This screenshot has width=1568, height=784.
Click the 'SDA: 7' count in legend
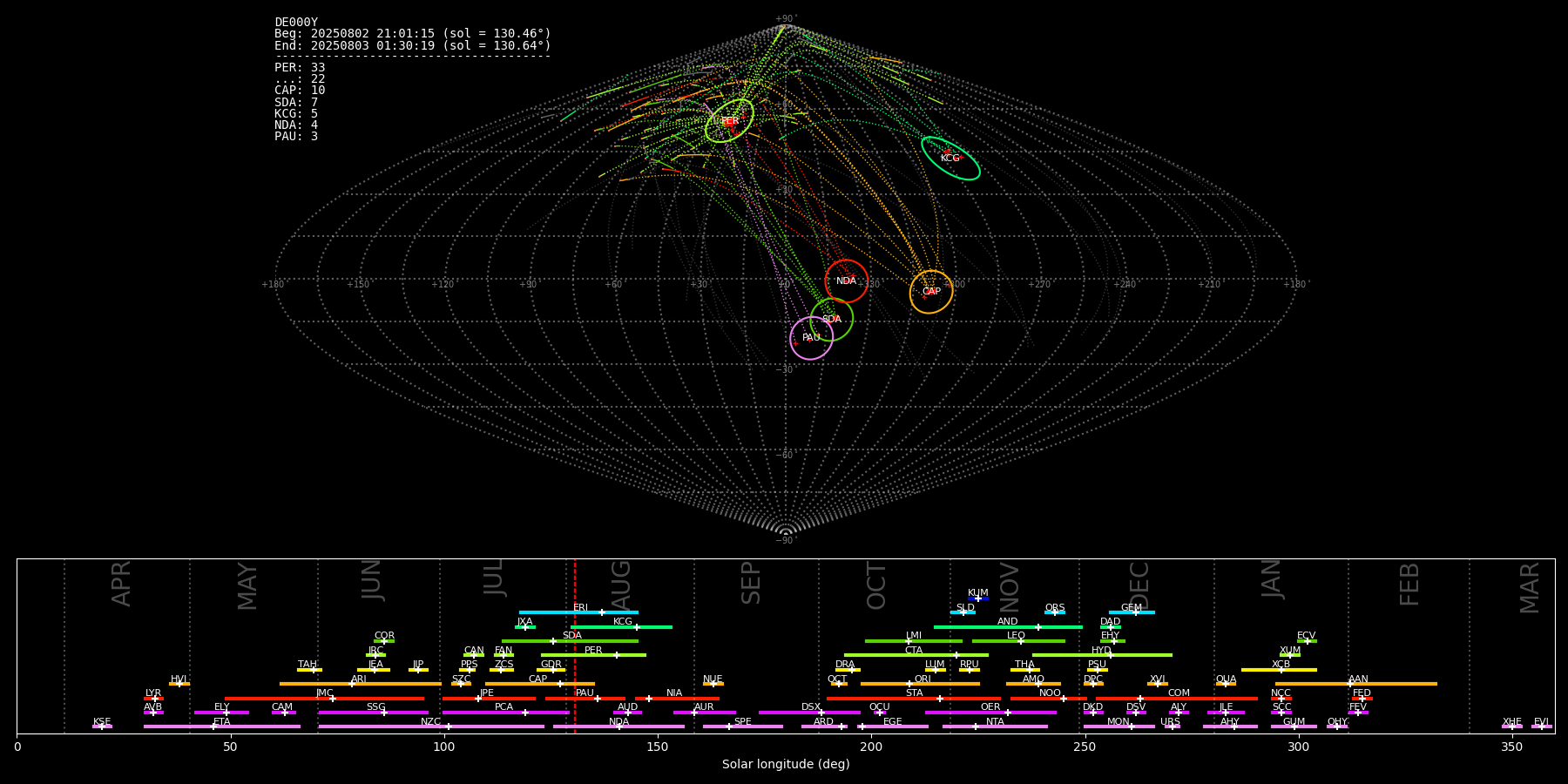(296, 103)
